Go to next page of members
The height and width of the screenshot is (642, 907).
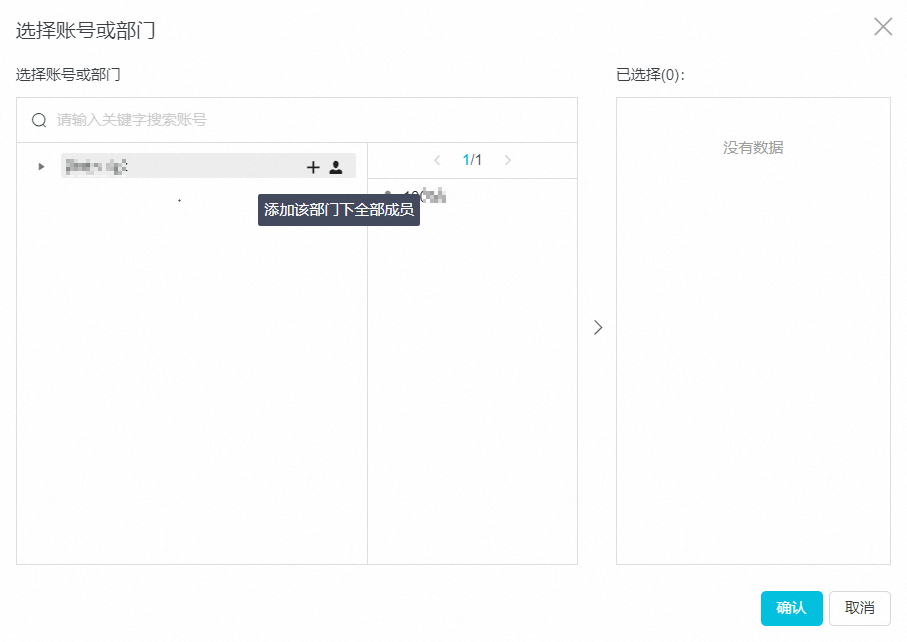tap(508, 160)
